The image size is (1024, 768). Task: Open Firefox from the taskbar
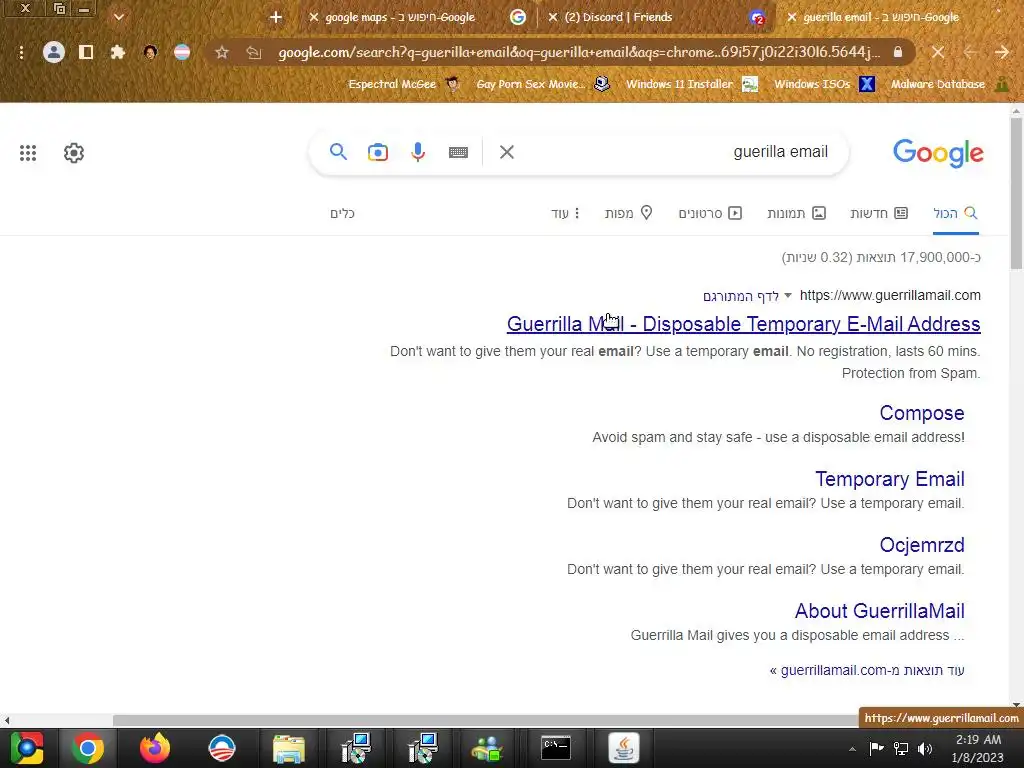tap(155, 748)
